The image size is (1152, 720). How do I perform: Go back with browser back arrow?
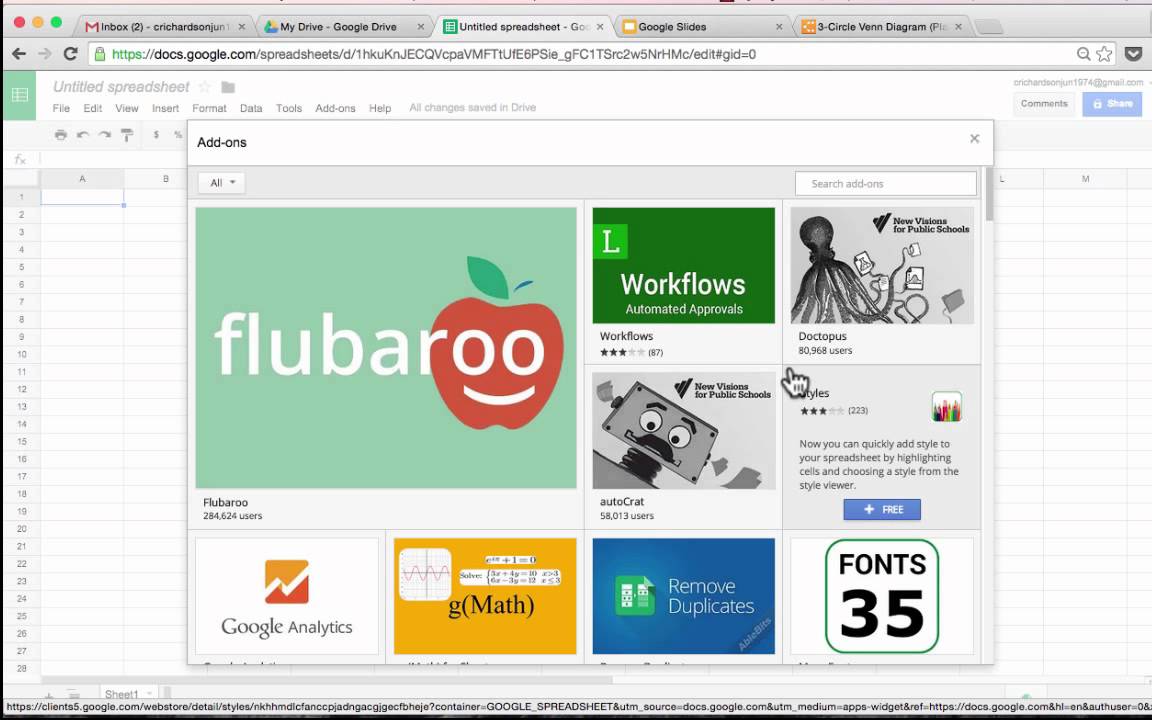pos(19,54)
